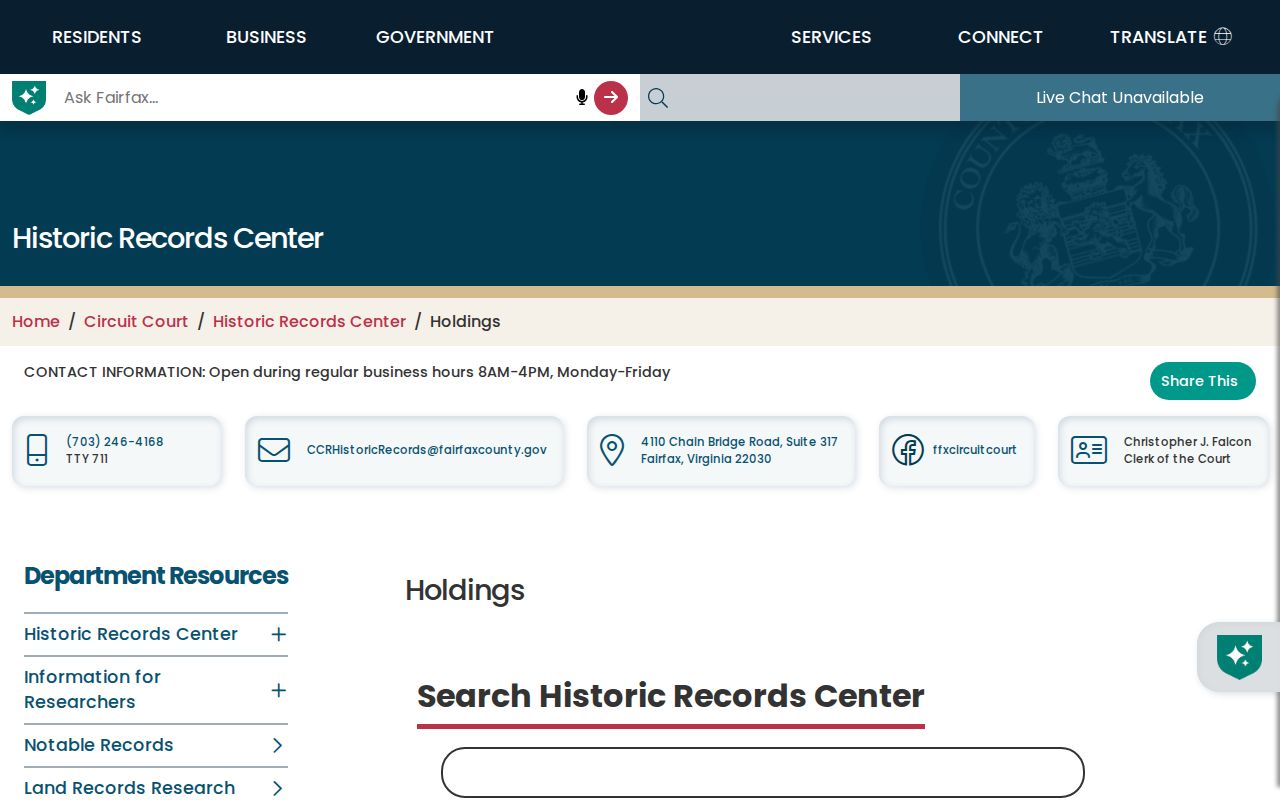Open the Services menu
This screenshot has width=1280, height=800.
(831, 37)
